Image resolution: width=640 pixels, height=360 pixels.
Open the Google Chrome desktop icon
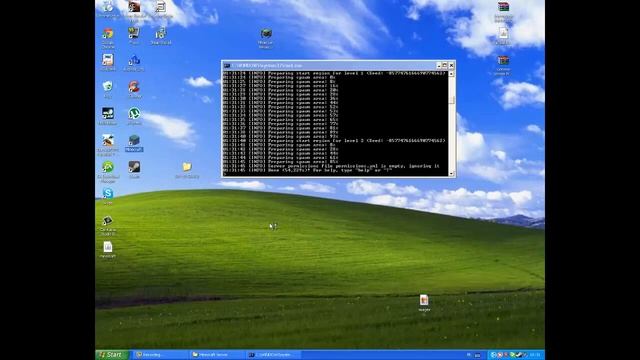(108, 34)
